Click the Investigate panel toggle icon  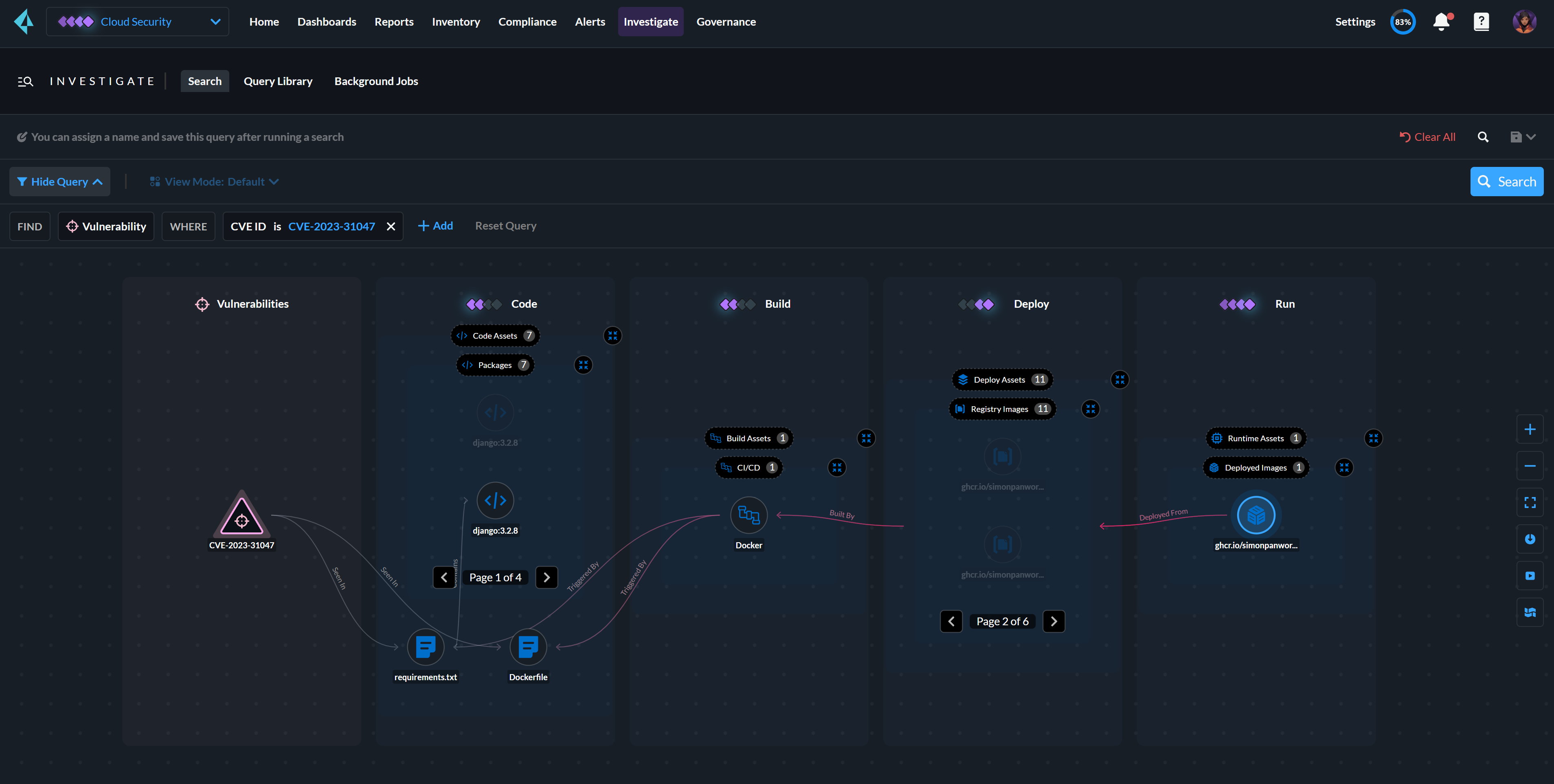[x=25, y=81]
